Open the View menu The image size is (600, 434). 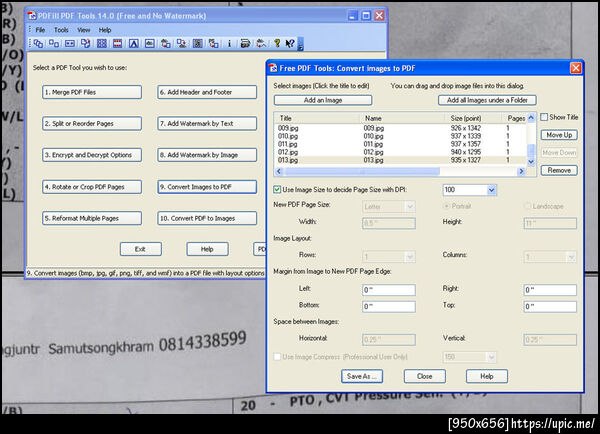point(84,30)
